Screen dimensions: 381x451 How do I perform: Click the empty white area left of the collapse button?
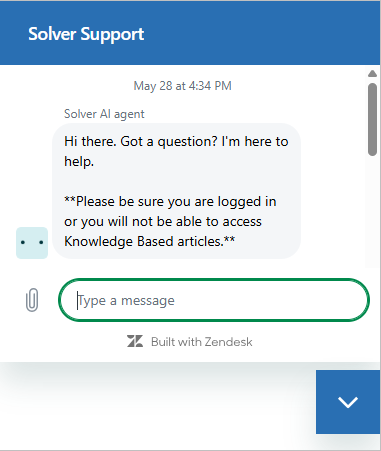tap(157, 403)
